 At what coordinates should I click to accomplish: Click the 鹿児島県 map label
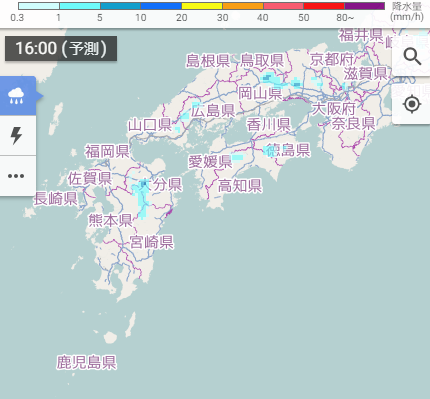[x=86, y=362]
